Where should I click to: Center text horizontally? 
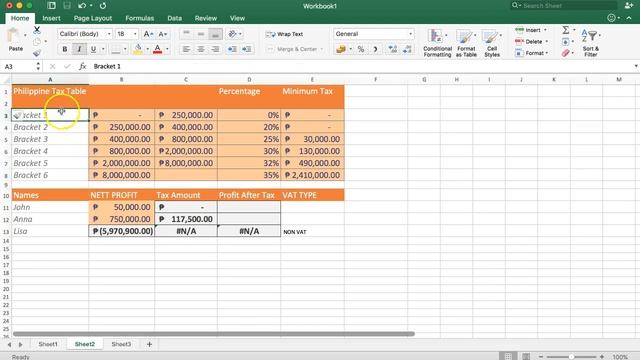click(201, 49)
